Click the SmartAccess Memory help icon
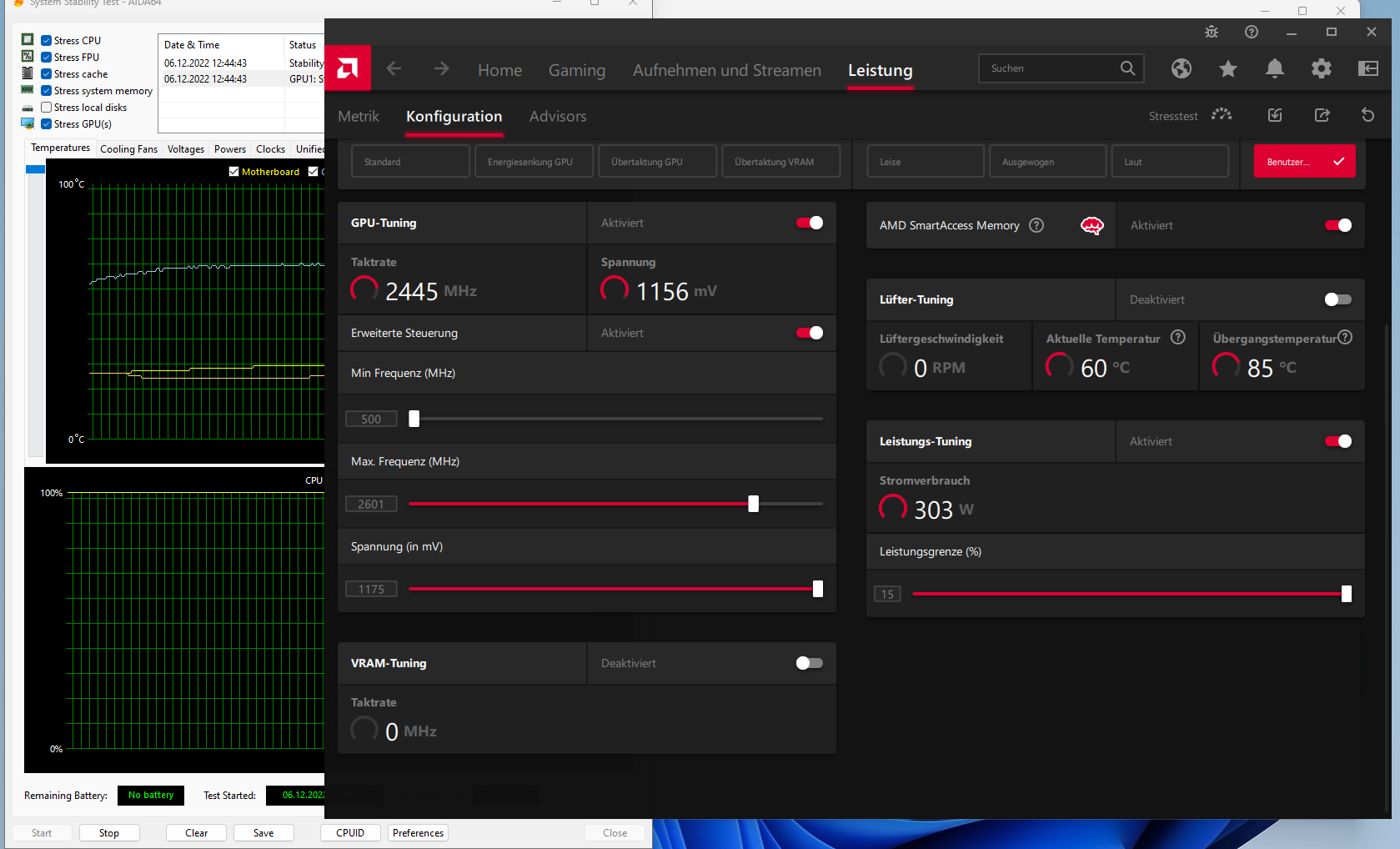 [x=1036, y=225]
